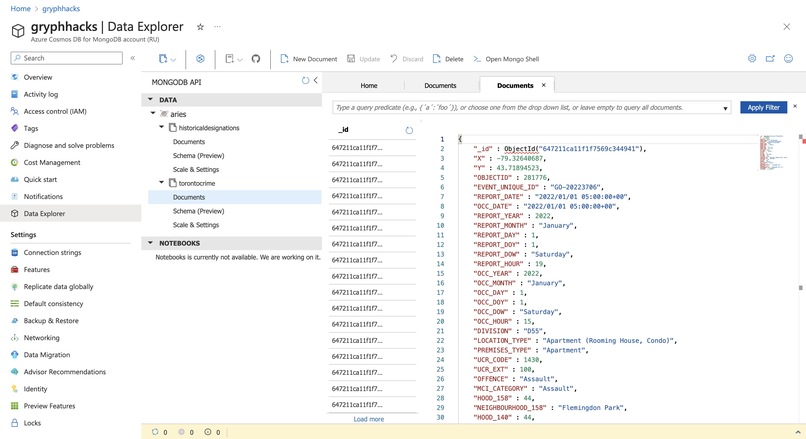Click the GitHub connect icon
Screen dimensions: 806x439
pyautogui.click(x=256, y=59)
